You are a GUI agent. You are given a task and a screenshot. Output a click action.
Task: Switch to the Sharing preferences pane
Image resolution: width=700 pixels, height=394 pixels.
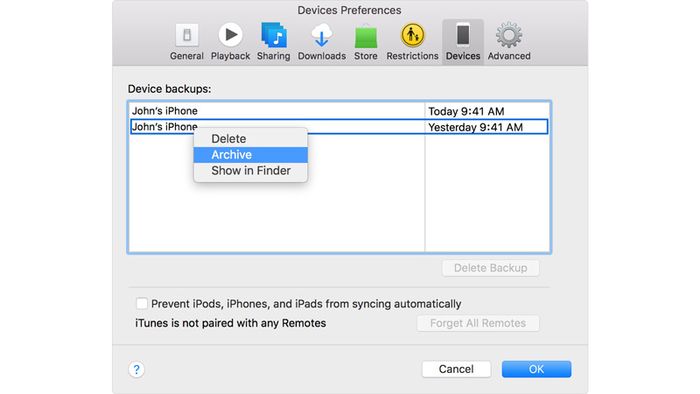273,42
